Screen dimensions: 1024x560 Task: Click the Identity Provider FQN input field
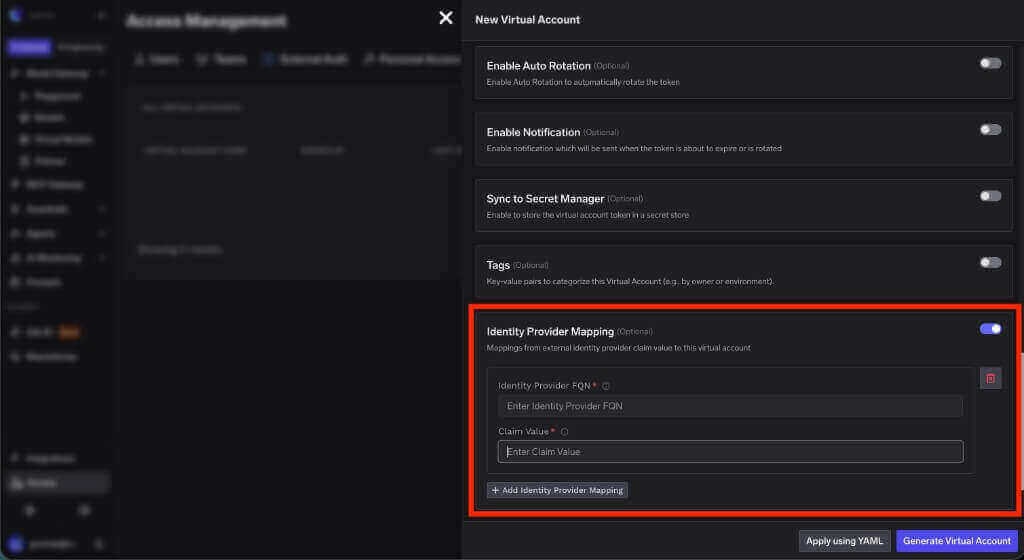[x=730, y=406]
